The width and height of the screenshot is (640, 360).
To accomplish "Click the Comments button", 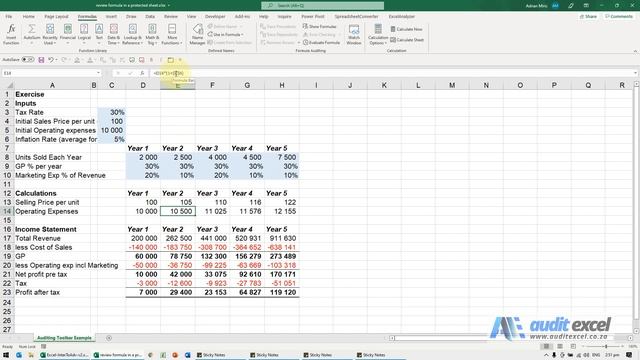I will coord(619,17).
